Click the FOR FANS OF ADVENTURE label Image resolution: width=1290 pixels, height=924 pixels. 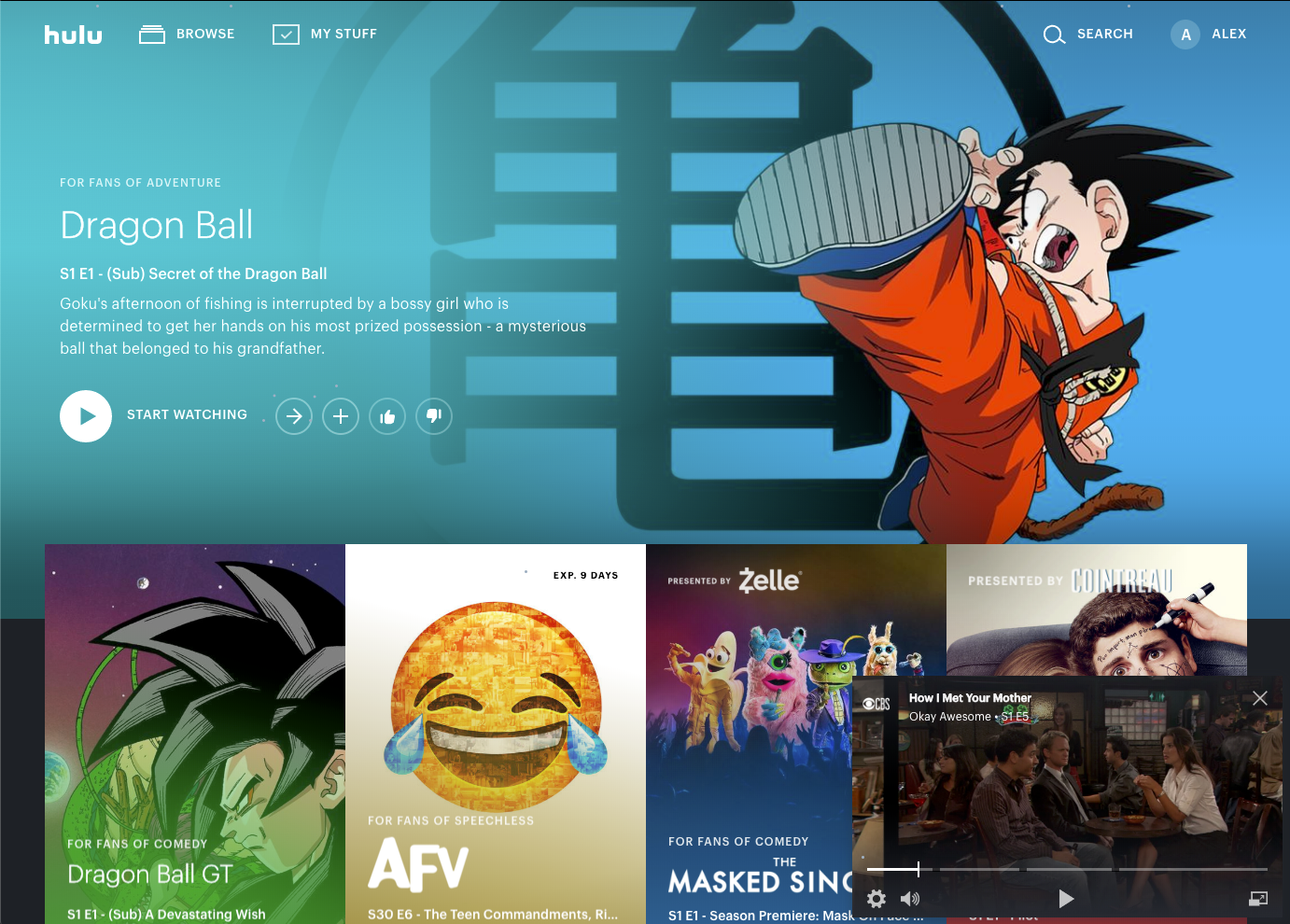tap(141, 183)
